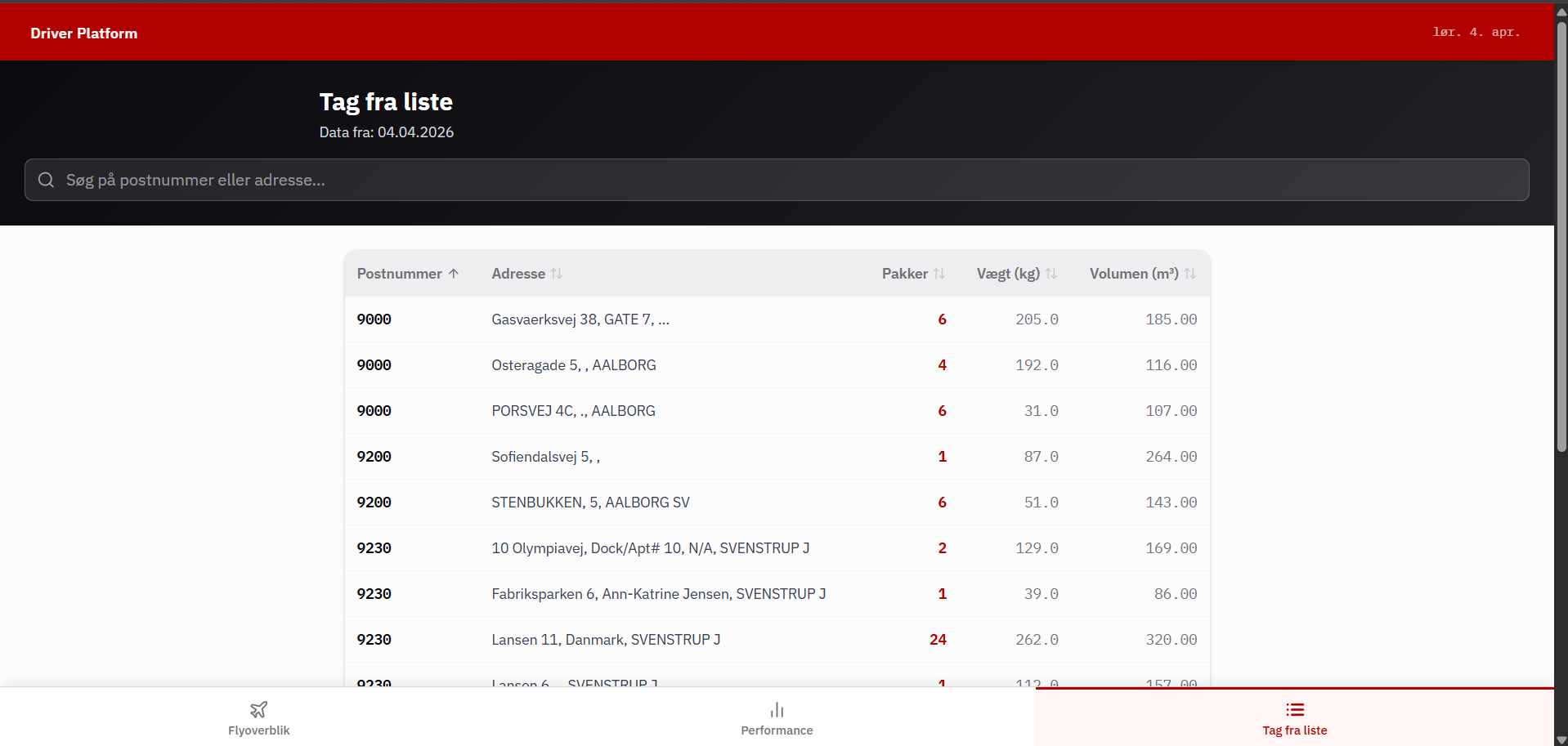Select address 10 Olympiavej, Dock/Apt# 10

(651, 548)
